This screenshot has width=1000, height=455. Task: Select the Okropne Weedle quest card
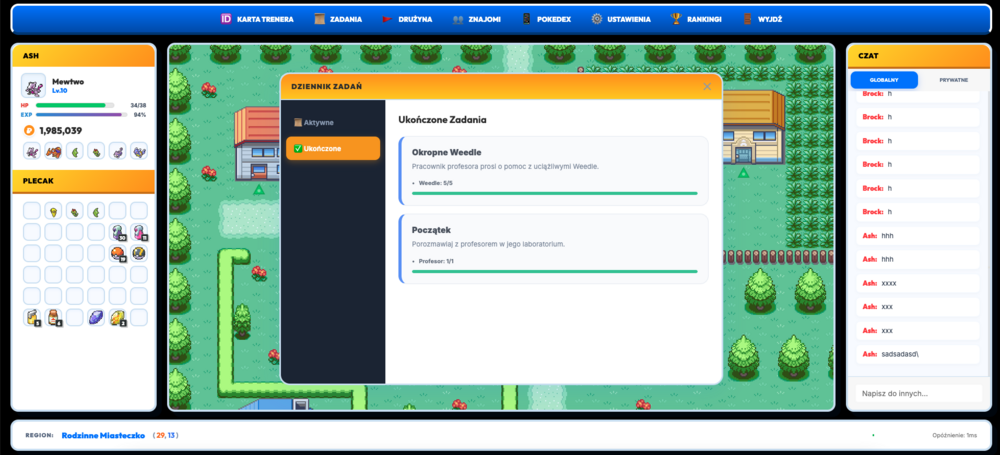click(x=553, y=170)
